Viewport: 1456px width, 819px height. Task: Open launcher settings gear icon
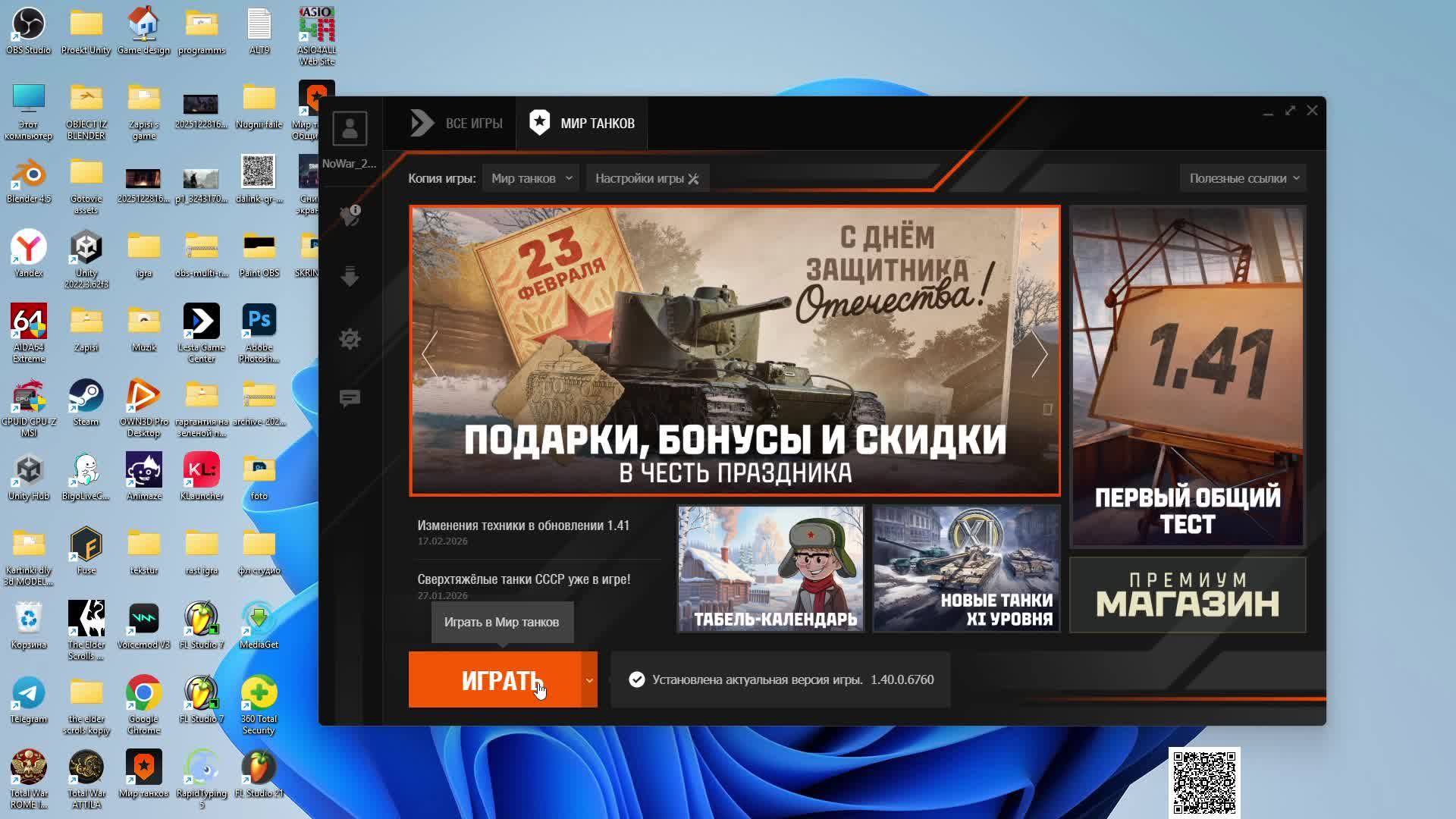pos(350,338)
